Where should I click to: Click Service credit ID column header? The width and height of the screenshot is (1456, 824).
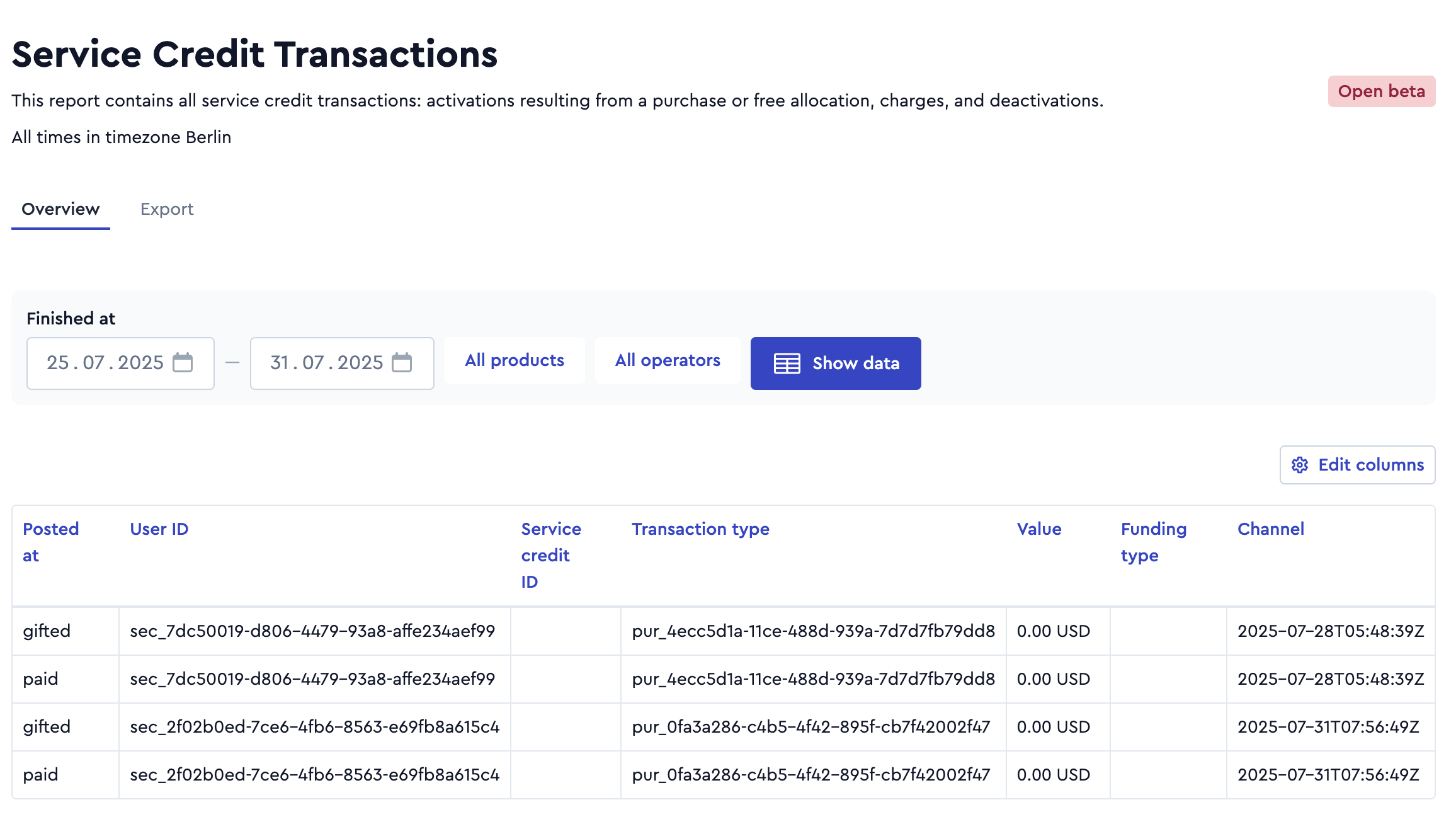551,556
